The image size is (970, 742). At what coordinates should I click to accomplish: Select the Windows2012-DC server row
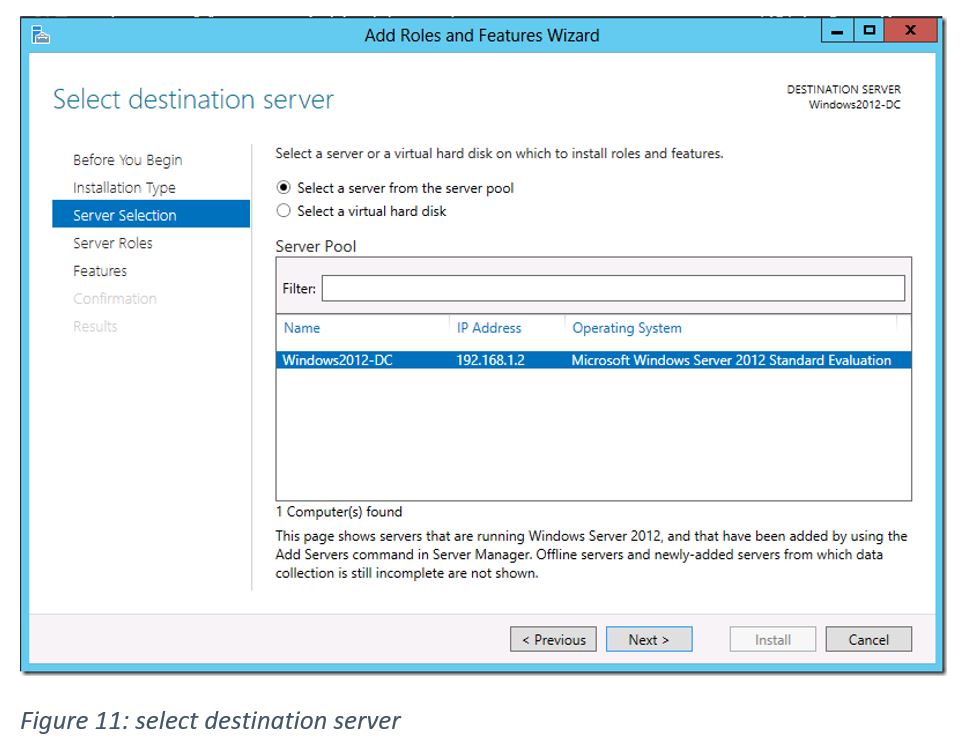(338, 360)
